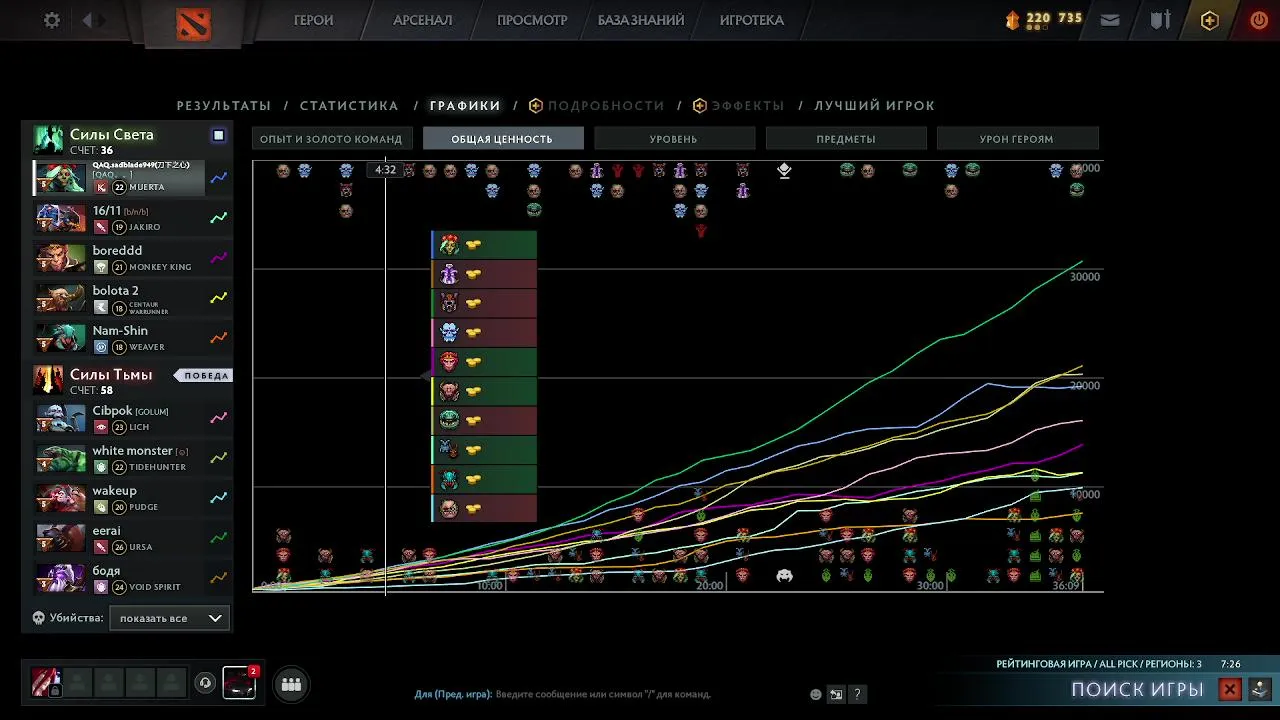Image resolution: width=1280 pixels, height=720 pixels.
Task: Open the Убийства 'показать все' dropdown
Action: pos(170,618)
